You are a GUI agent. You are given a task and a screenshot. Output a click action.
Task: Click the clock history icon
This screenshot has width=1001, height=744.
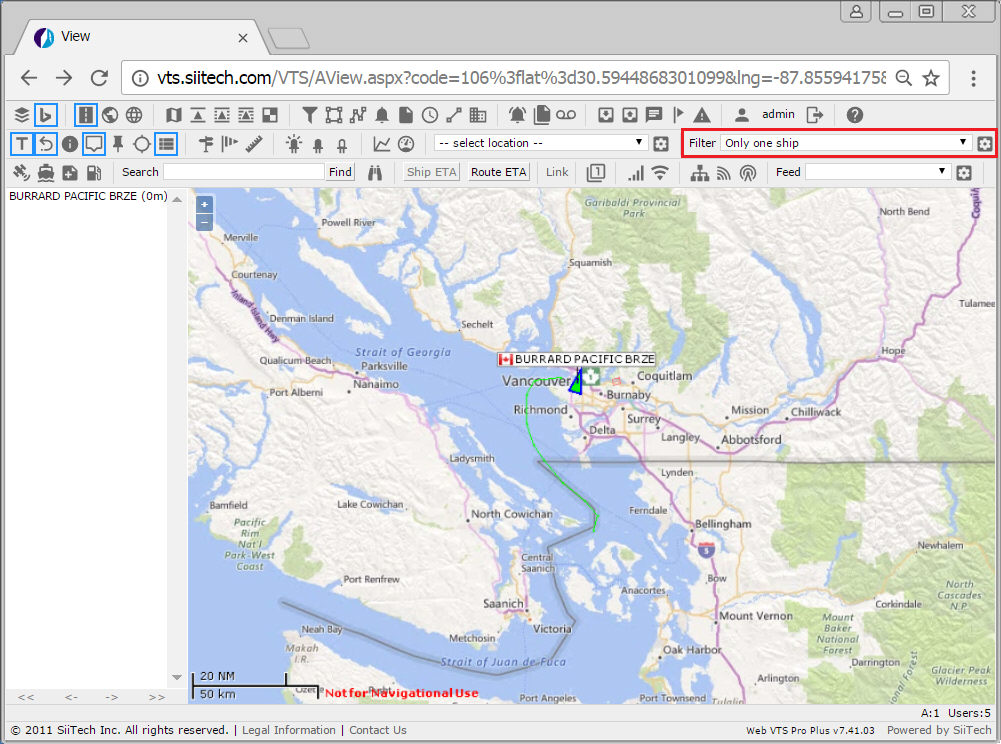click(430, 115)
